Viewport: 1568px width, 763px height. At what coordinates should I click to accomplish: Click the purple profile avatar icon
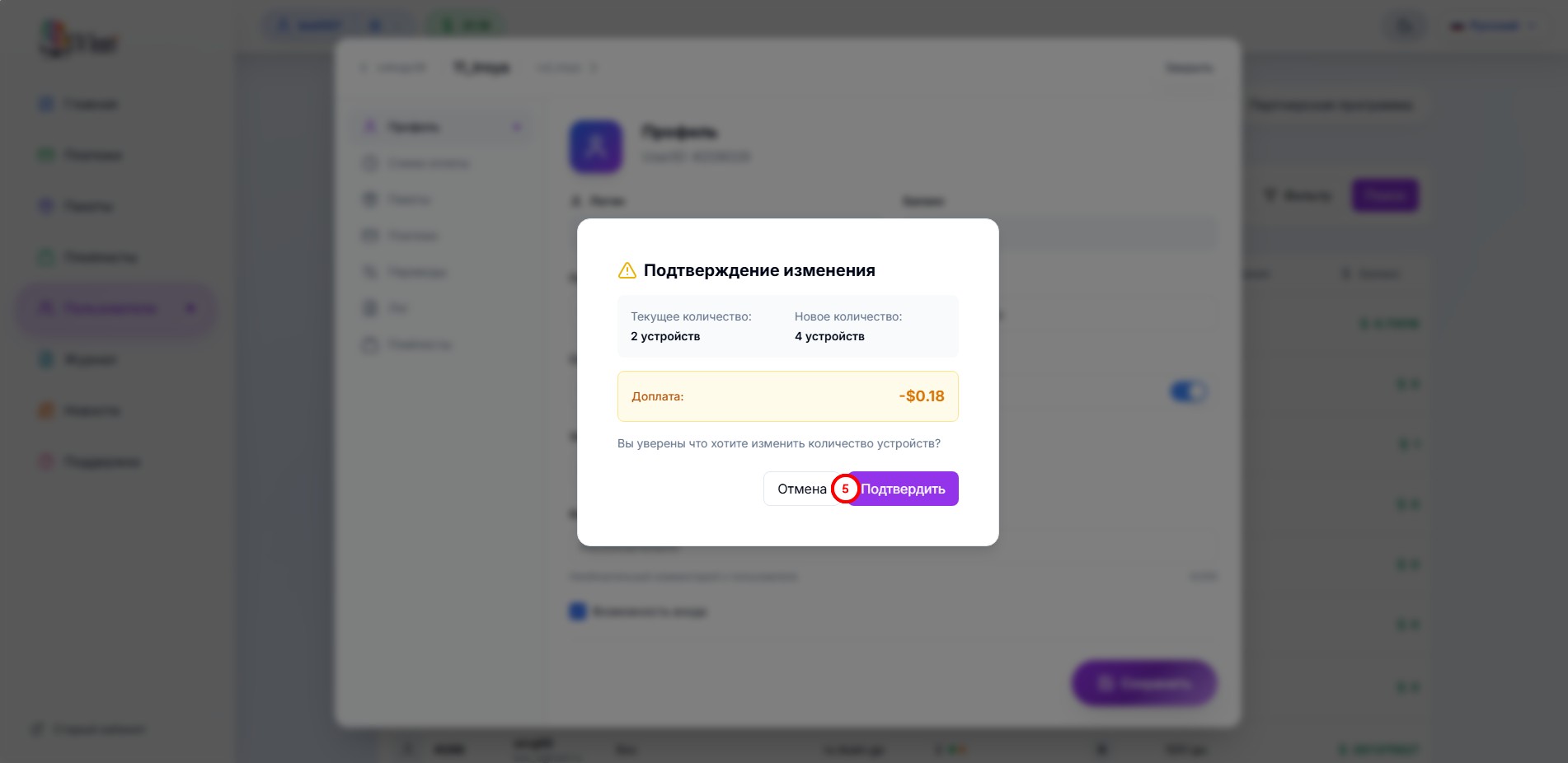coord(595,147)
